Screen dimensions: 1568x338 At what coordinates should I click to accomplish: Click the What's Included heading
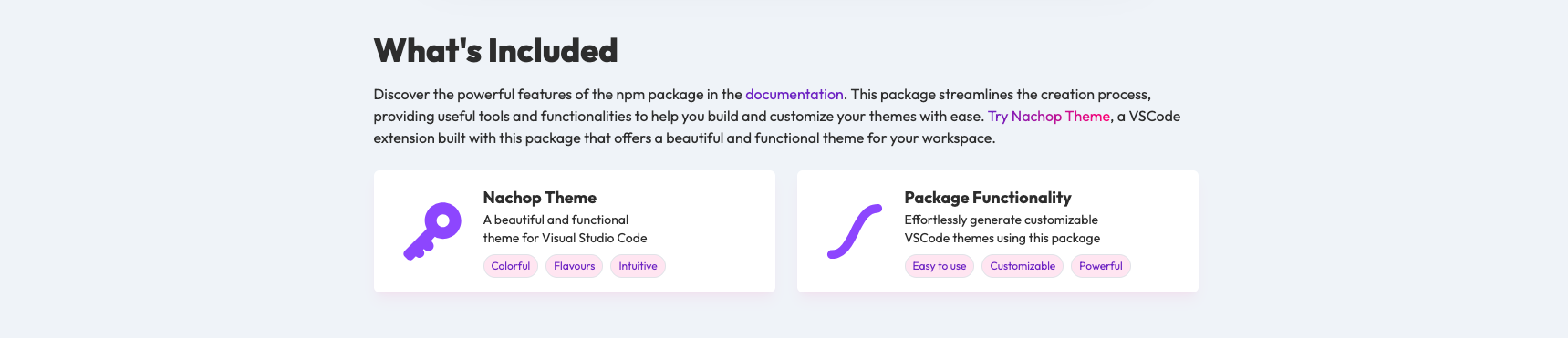coord(496,51)
